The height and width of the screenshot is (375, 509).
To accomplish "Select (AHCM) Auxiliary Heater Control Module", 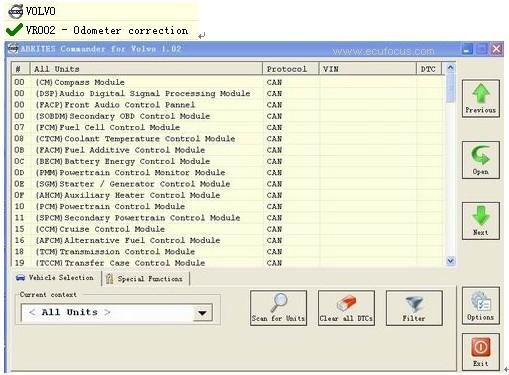I will [x=228, y=195].
